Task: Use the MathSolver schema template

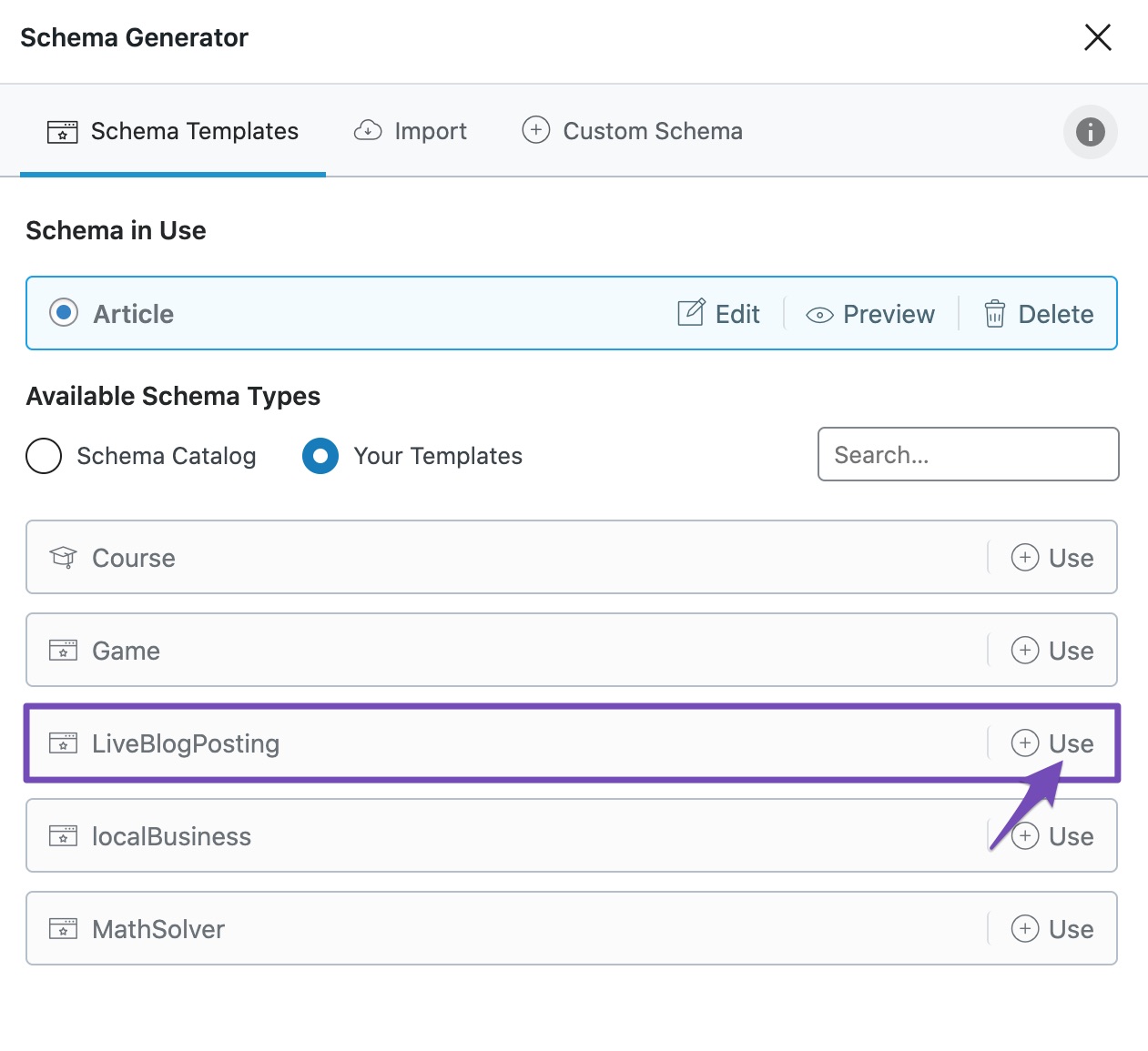Action: tap(1052, 929)
